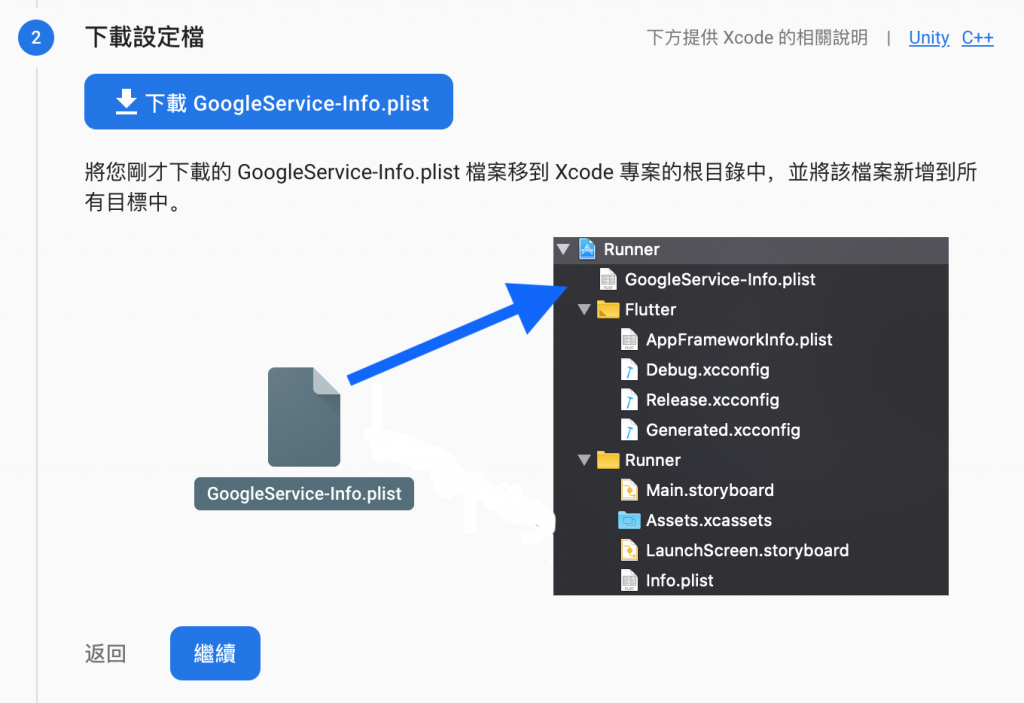Select Debug.xcconfig in the tree
Image resolution: width=1024 pixels, height=703 pixels.
(707, 370)
